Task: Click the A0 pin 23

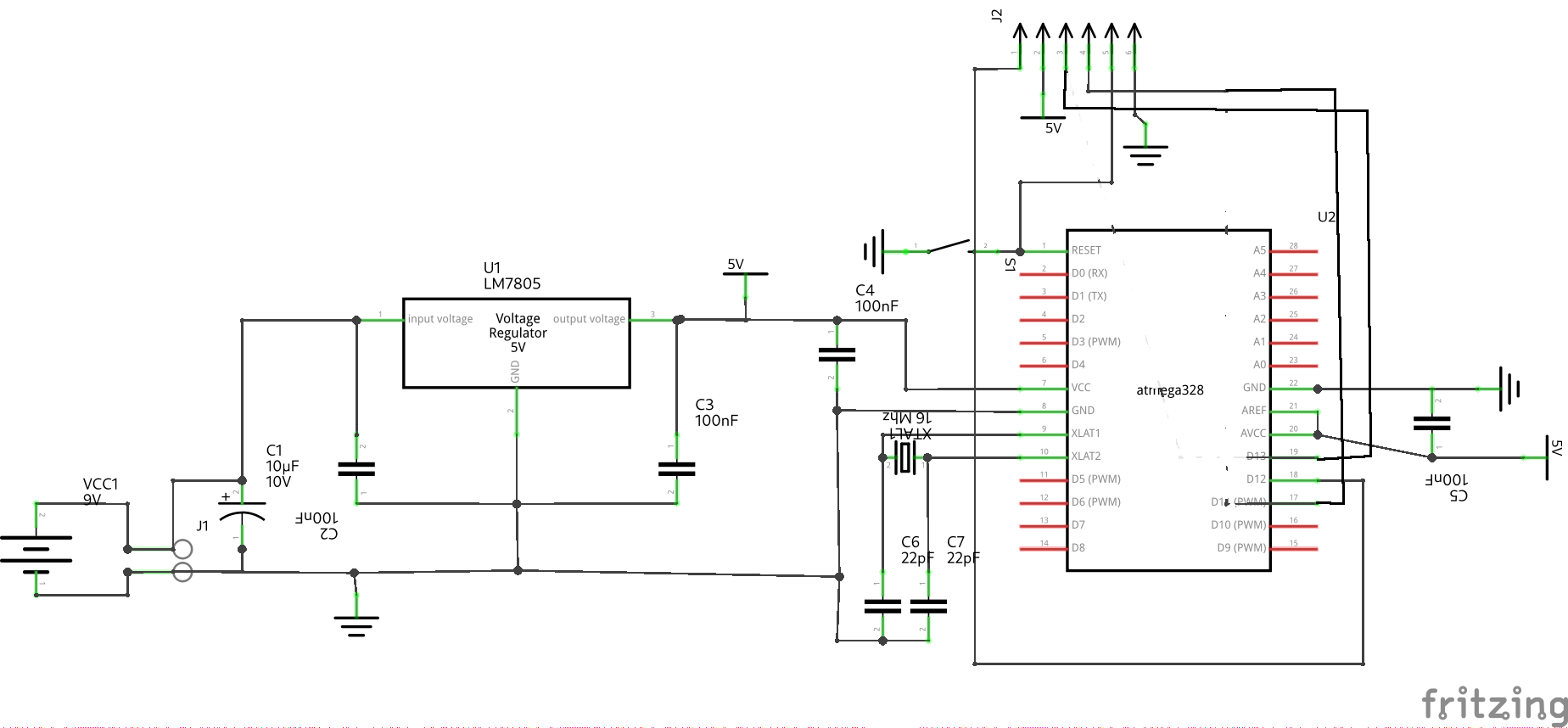Action: coord(1293,366)
